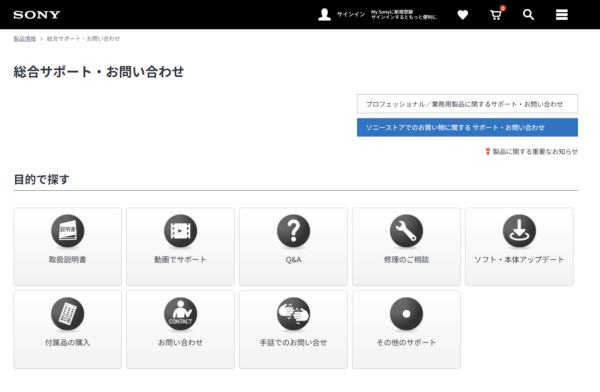The image size is (600, 392).
Task: Click the 付属品の購入 remote control icon
Action: pyautogui.click(x=68, y=314)
